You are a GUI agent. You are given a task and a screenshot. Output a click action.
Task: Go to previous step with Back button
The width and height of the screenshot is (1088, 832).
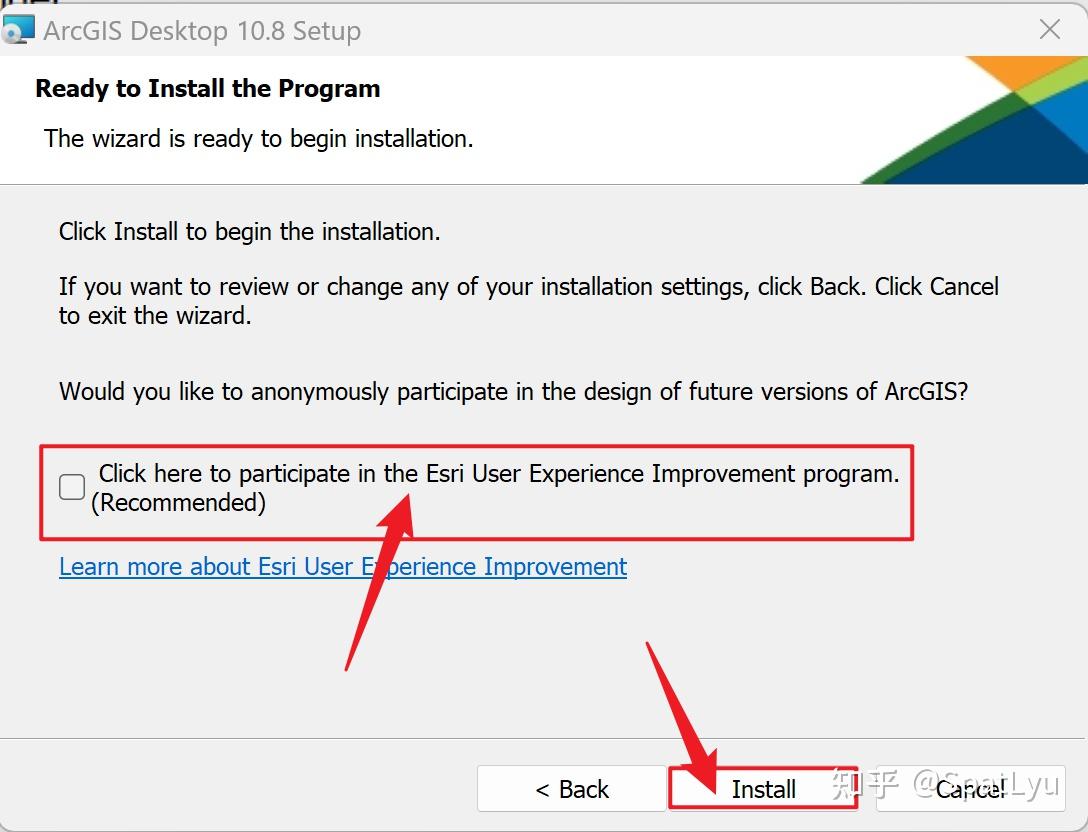click(572, 789)
